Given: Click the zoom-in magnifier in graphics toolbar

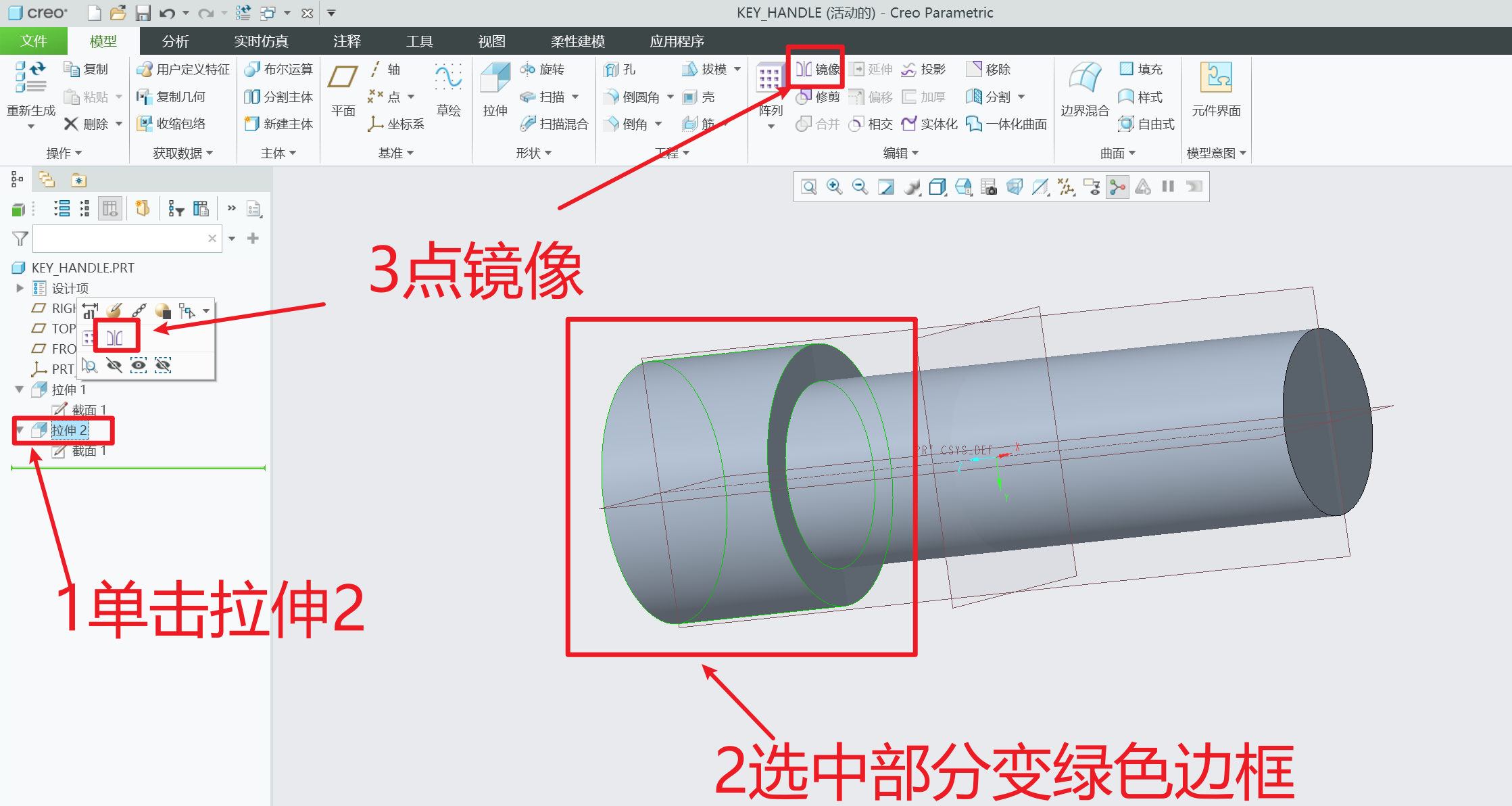Looking at the screenshot, I should click(834, 187).
